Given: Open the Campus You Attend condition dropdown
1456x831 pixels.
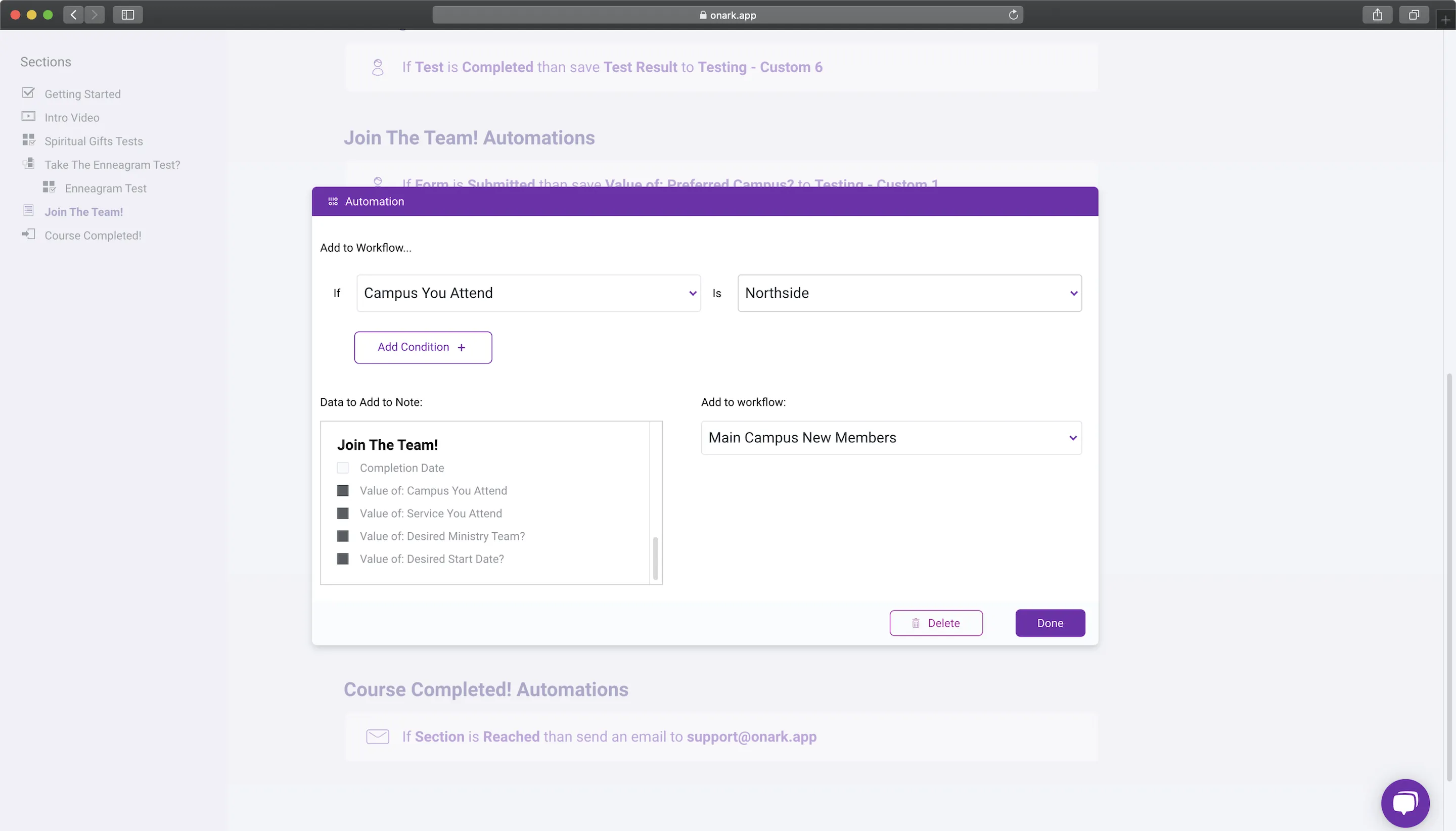Looking at the screenshot, I should 527,293.
